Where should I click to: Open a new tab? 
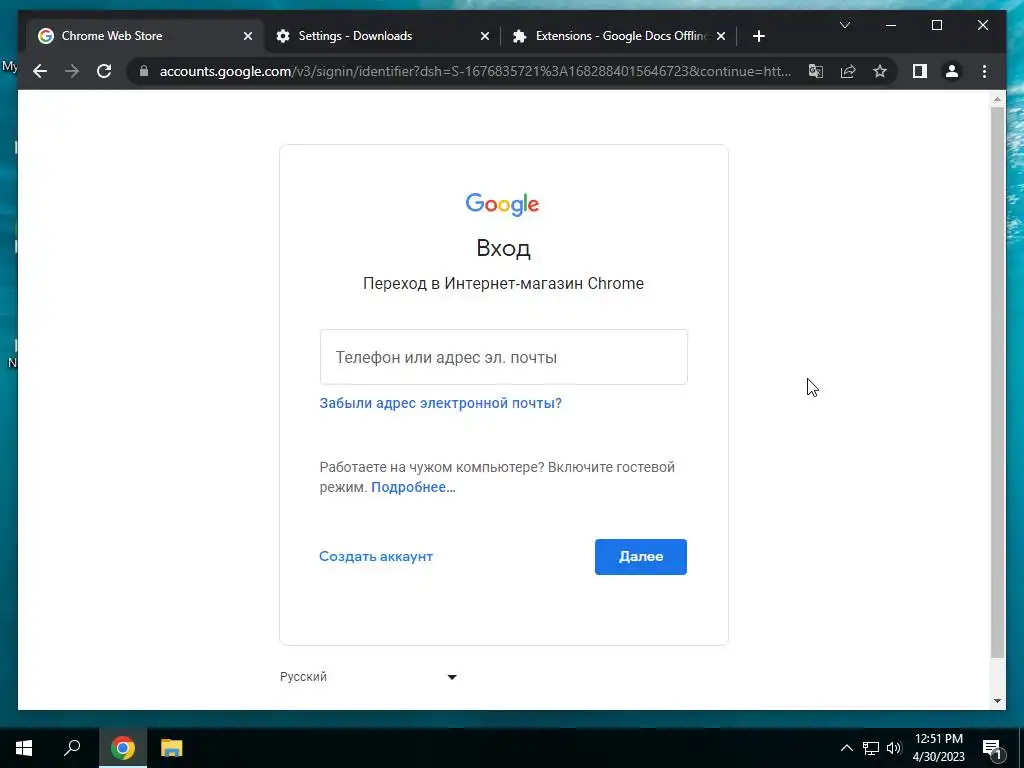tap(758, 36)
